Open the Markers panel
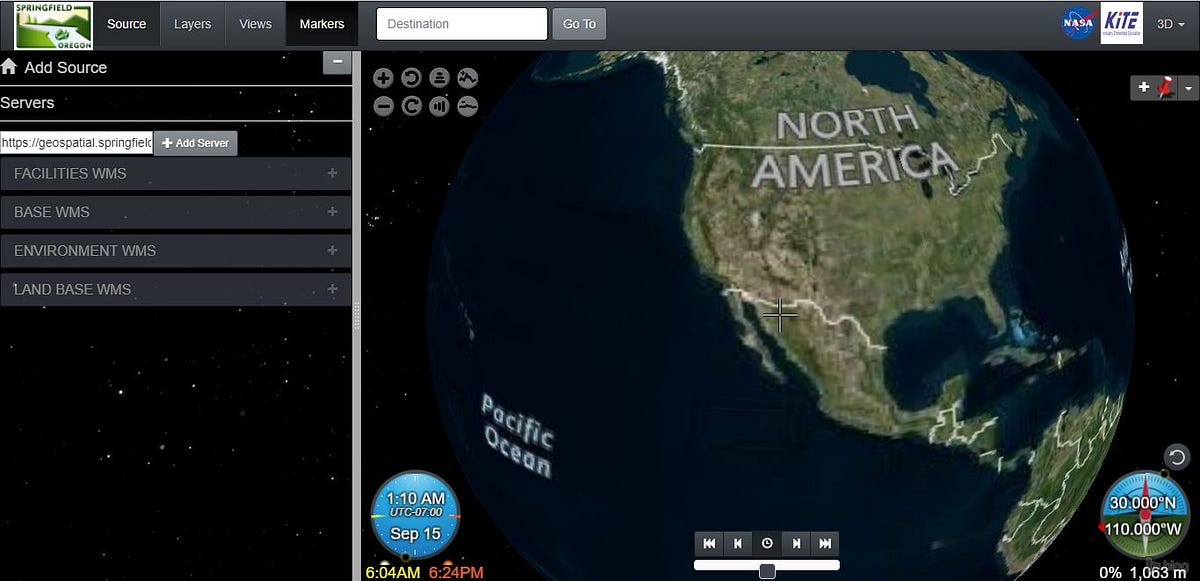This screenshot has width=1200, height=581. click(321, 22)
